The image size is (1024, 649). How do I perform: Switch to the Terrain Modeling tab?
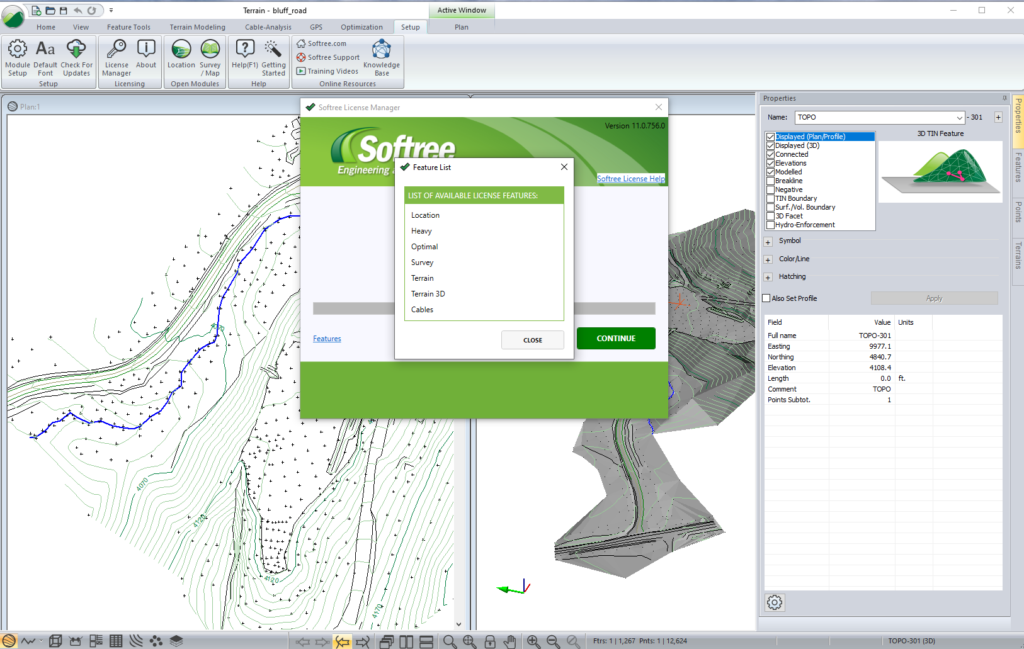coord(197,27)
